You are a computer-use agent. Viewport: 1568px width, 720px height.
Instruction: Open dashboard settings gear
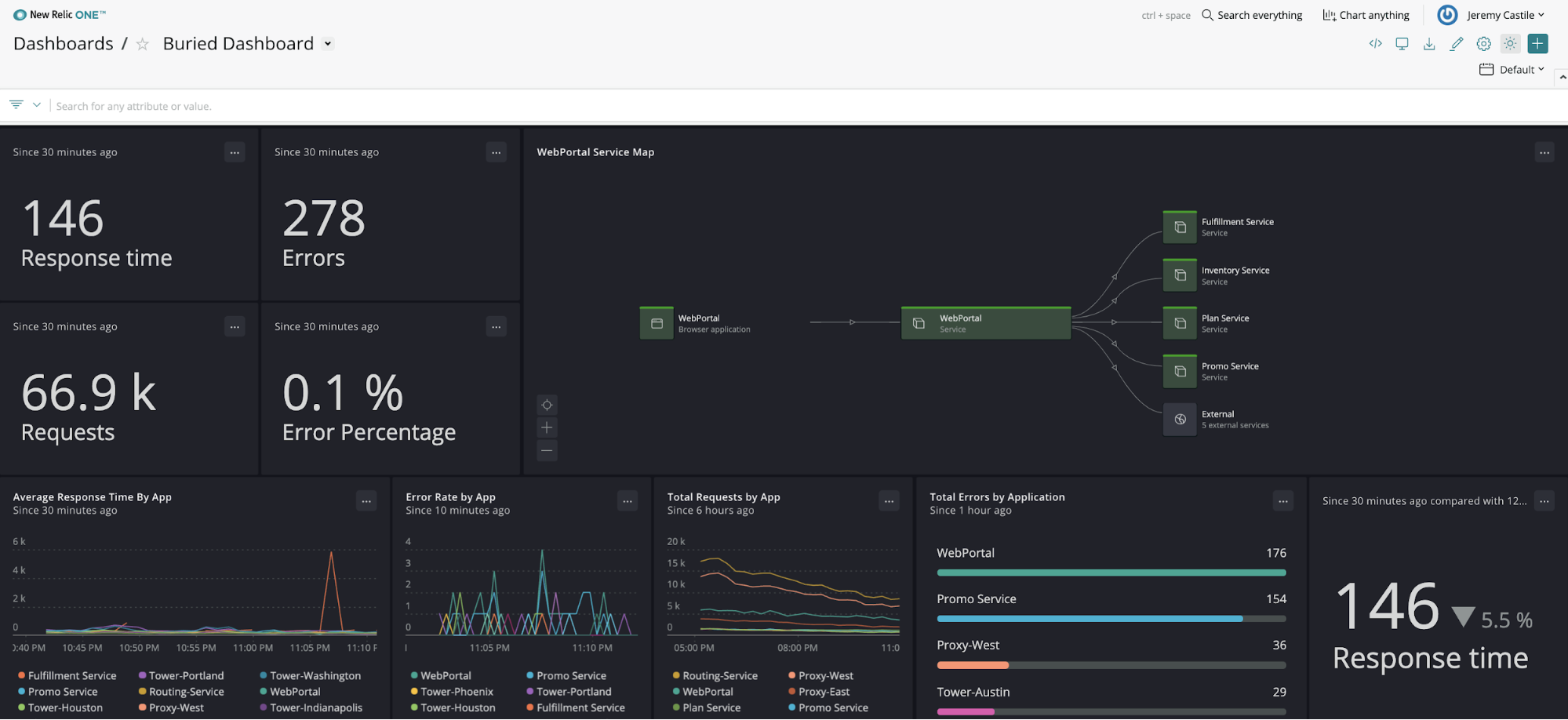(1483, 44)
